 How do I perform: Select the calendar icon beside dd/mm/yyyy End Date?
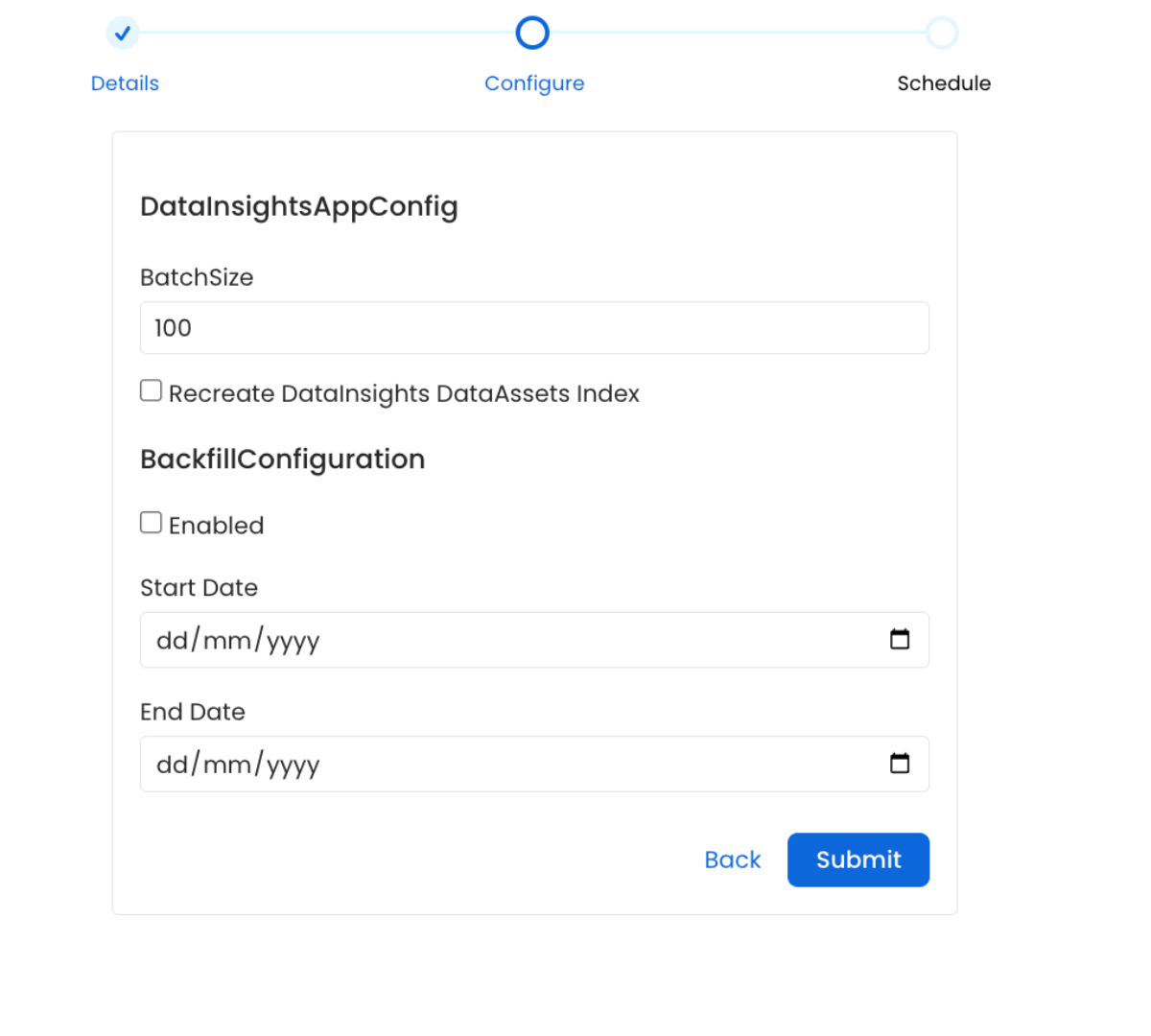coord(900,764)
